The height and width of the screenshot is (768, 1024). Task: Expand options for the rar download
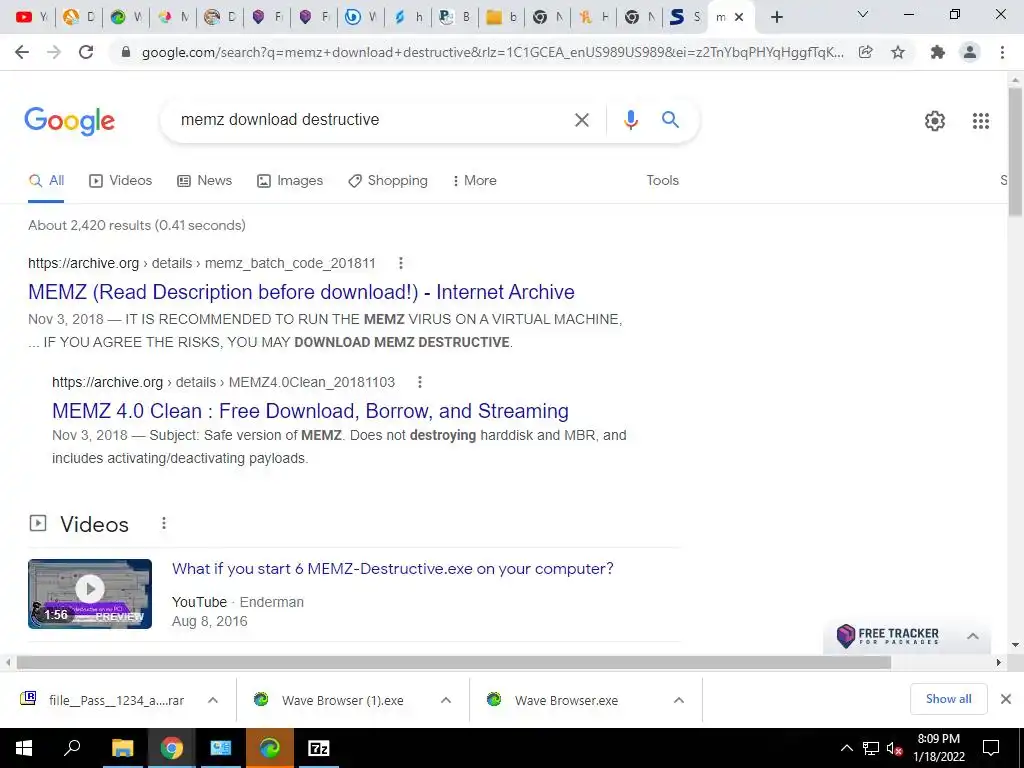[x=213, y=700]
